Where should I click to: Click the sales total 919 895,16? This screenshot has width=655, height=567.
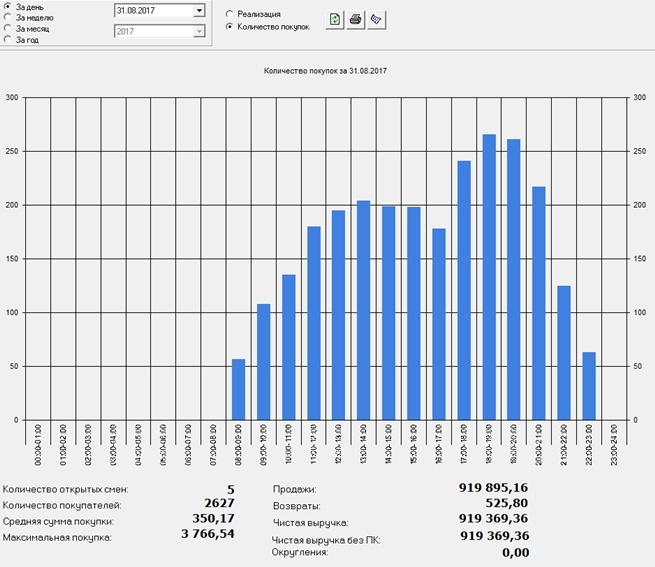click(x=493, y=488)
